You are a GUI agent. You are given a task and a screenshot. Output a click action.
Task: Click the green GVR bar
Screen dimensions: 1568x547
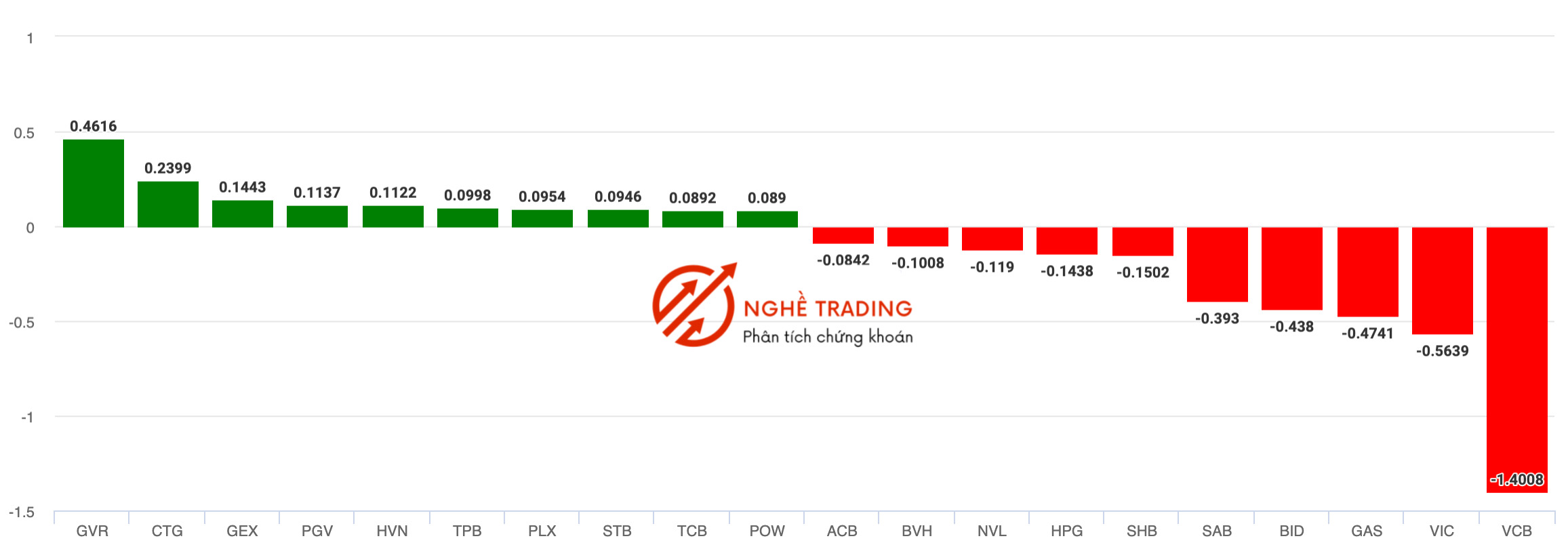click(x=94, y=184)
